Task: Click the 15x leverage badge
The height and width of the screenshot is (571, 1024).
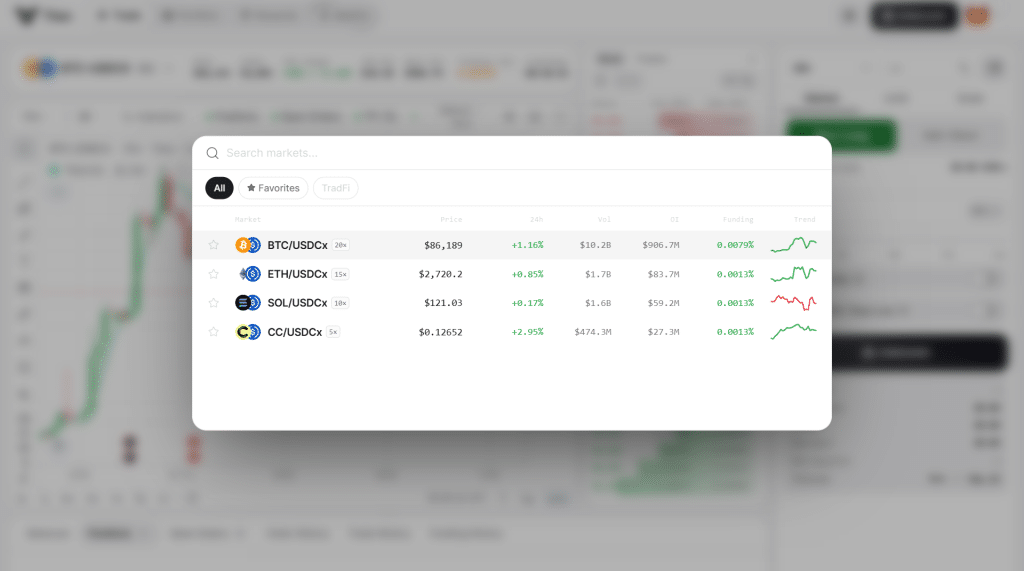Action: 340,274
